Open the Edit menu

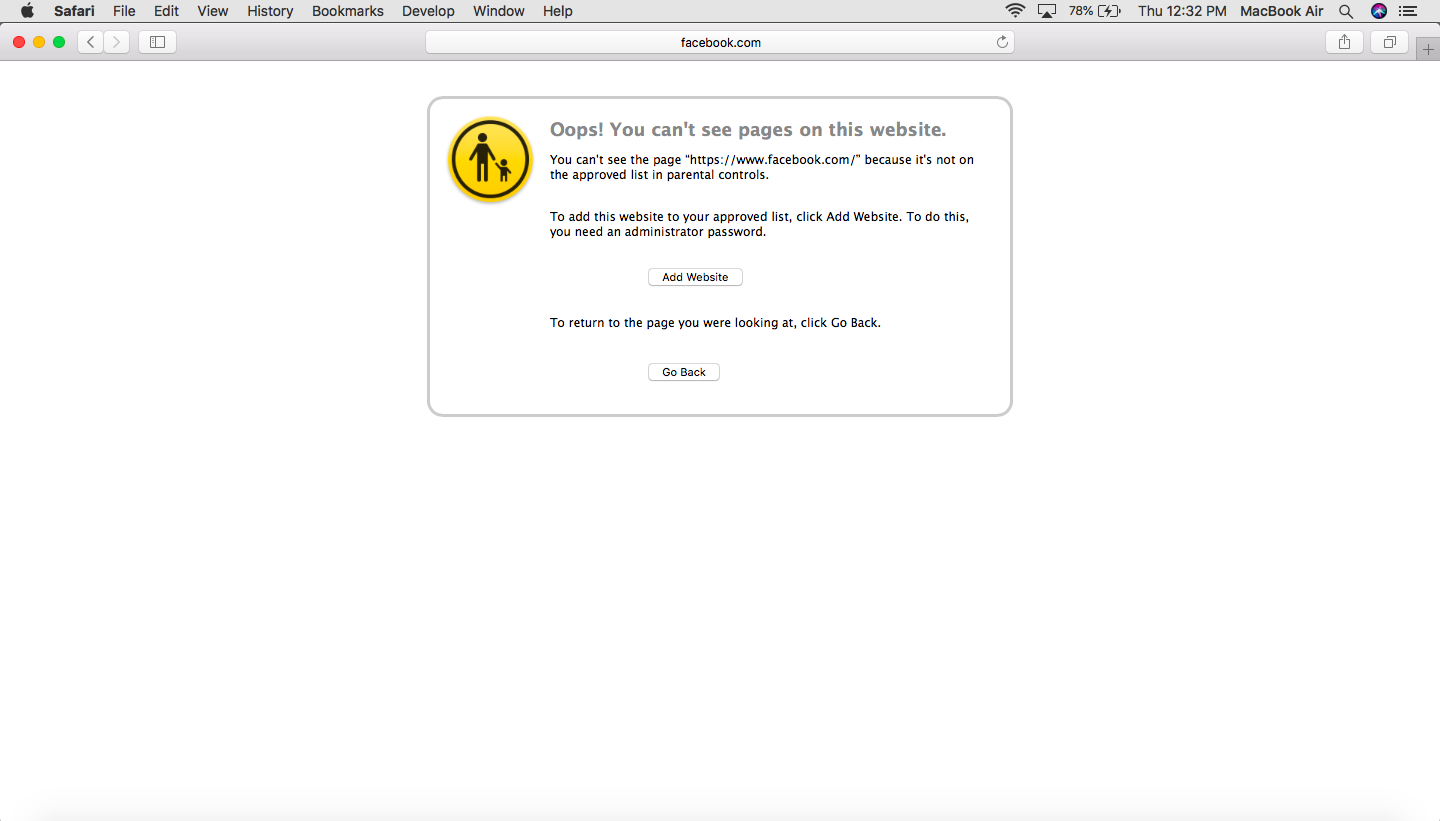click(166, 11)
